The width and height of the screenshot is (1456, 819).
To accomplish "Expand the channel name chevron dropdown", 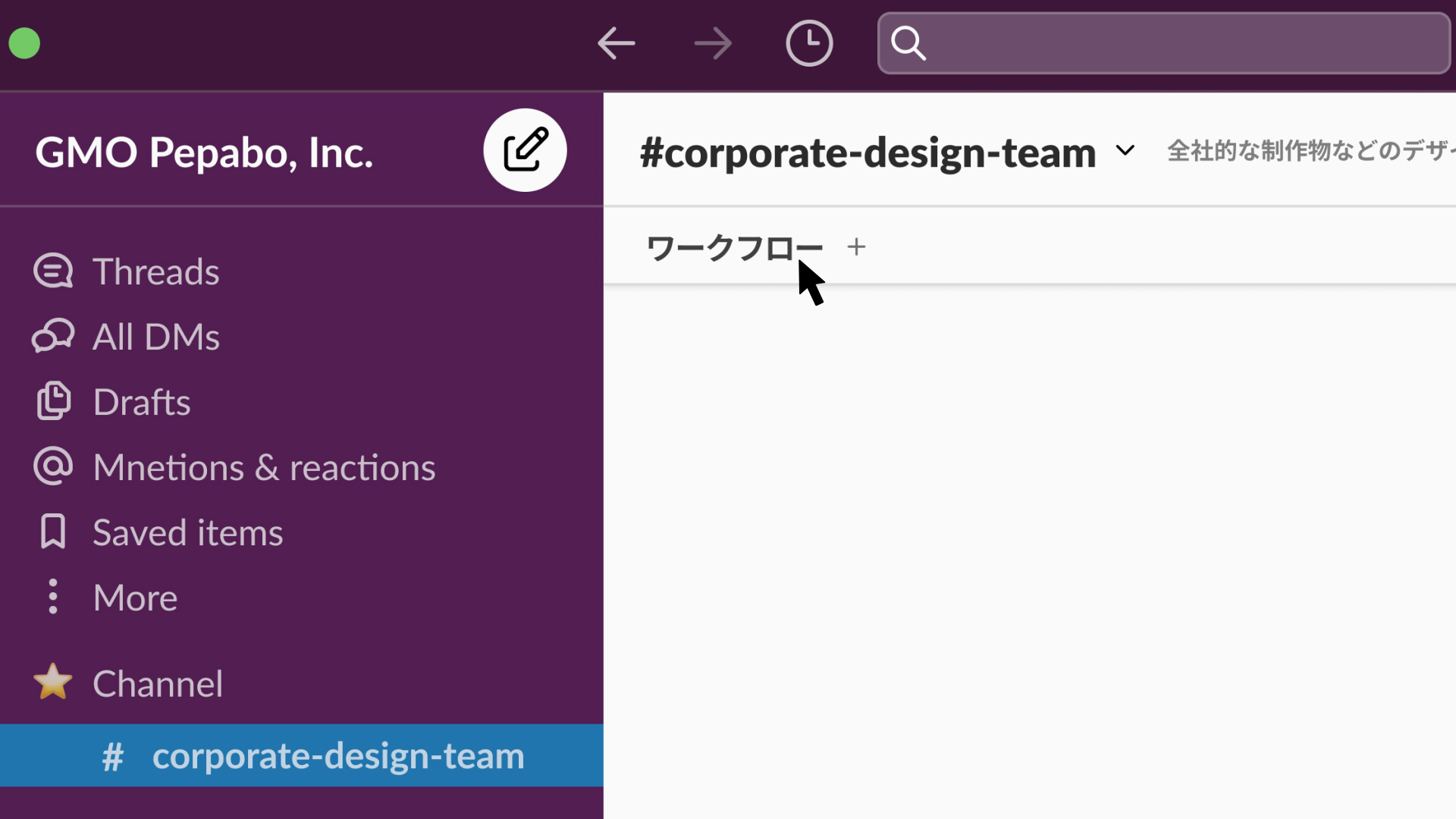I will point(1125,151).
